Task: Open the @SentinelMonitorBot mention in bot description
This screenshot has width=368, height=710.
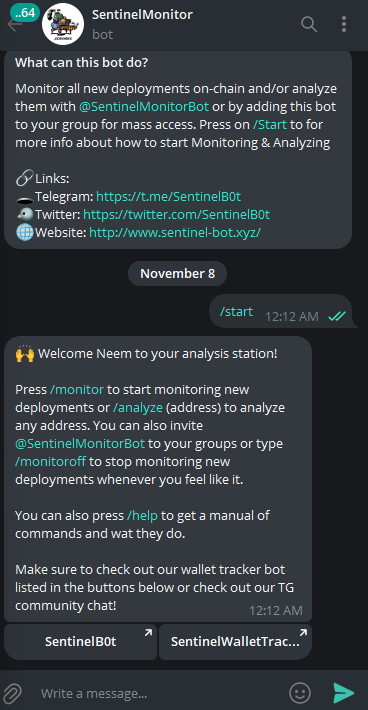Action: pos(144,106)
